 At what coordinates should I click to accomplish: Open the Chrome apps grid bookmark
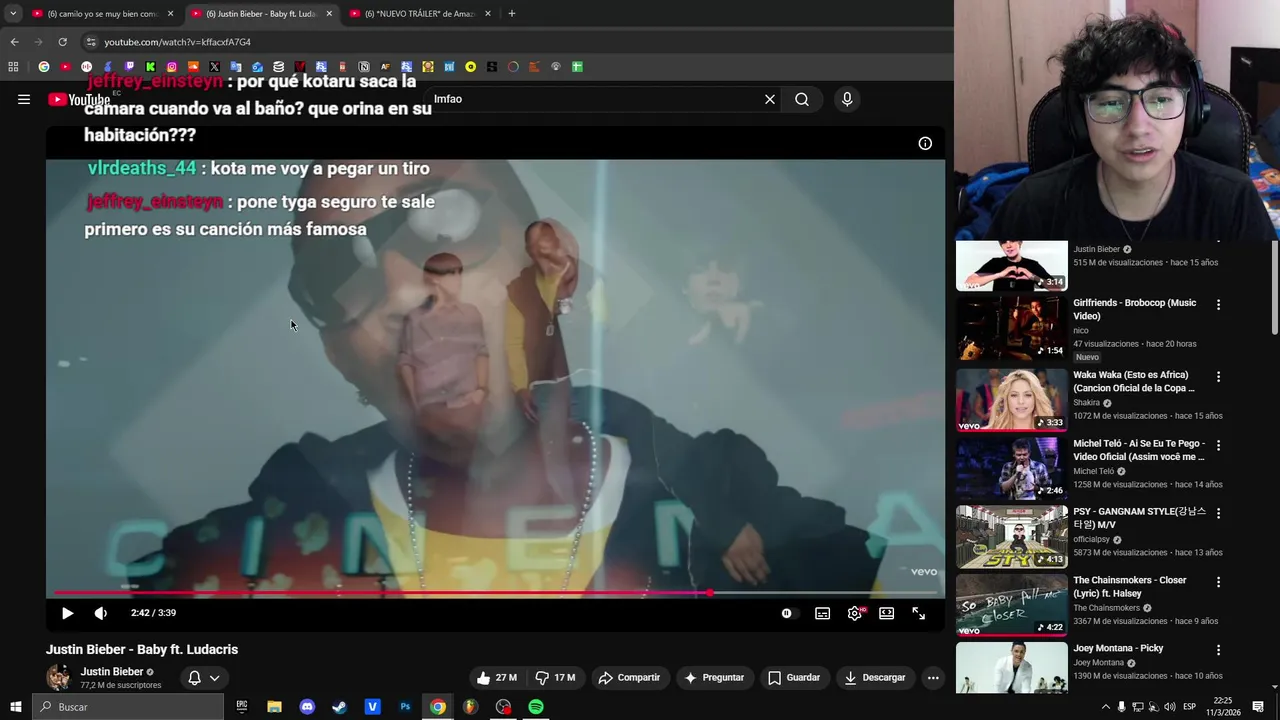13,67
